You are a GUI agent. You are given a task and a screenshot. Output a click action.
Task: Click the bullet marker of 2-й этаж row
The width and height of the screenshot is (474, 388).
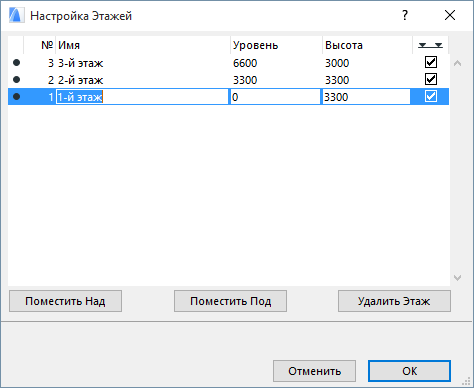(16, 80)
